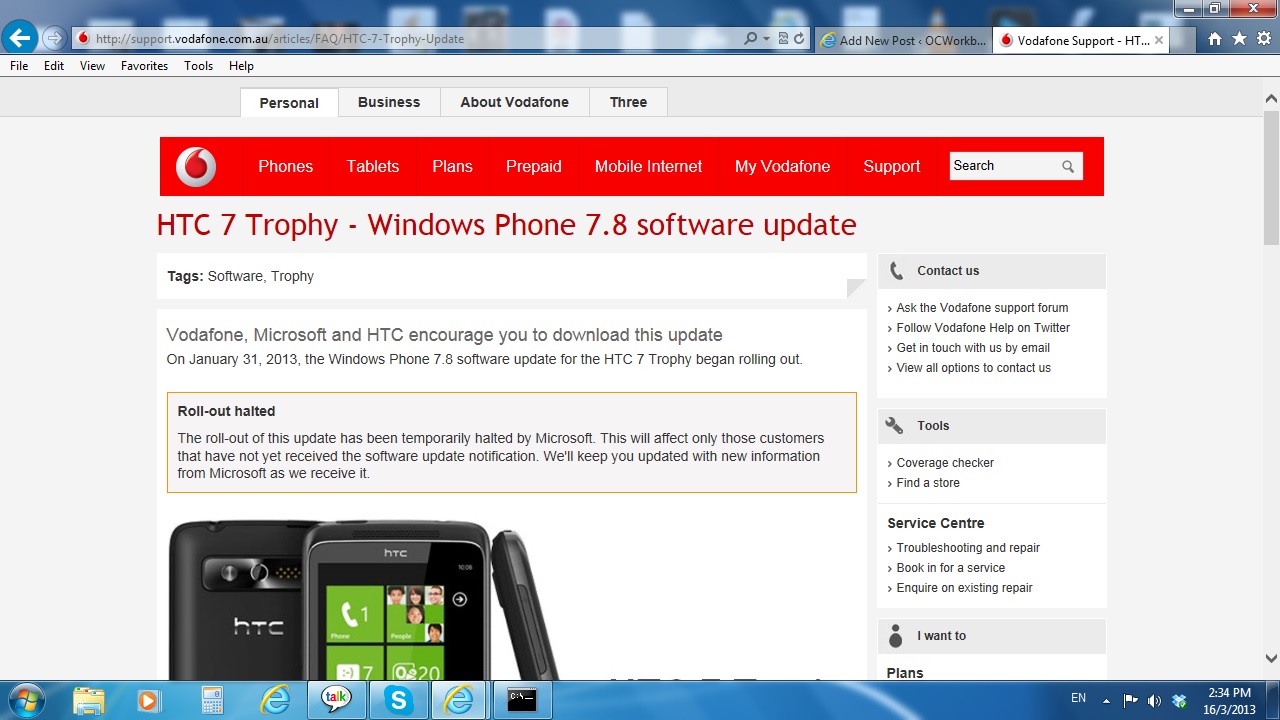Launch Windows Media Player from the taskbar
This screenshot has height=720, width=1280.
[x=148, y=700]
